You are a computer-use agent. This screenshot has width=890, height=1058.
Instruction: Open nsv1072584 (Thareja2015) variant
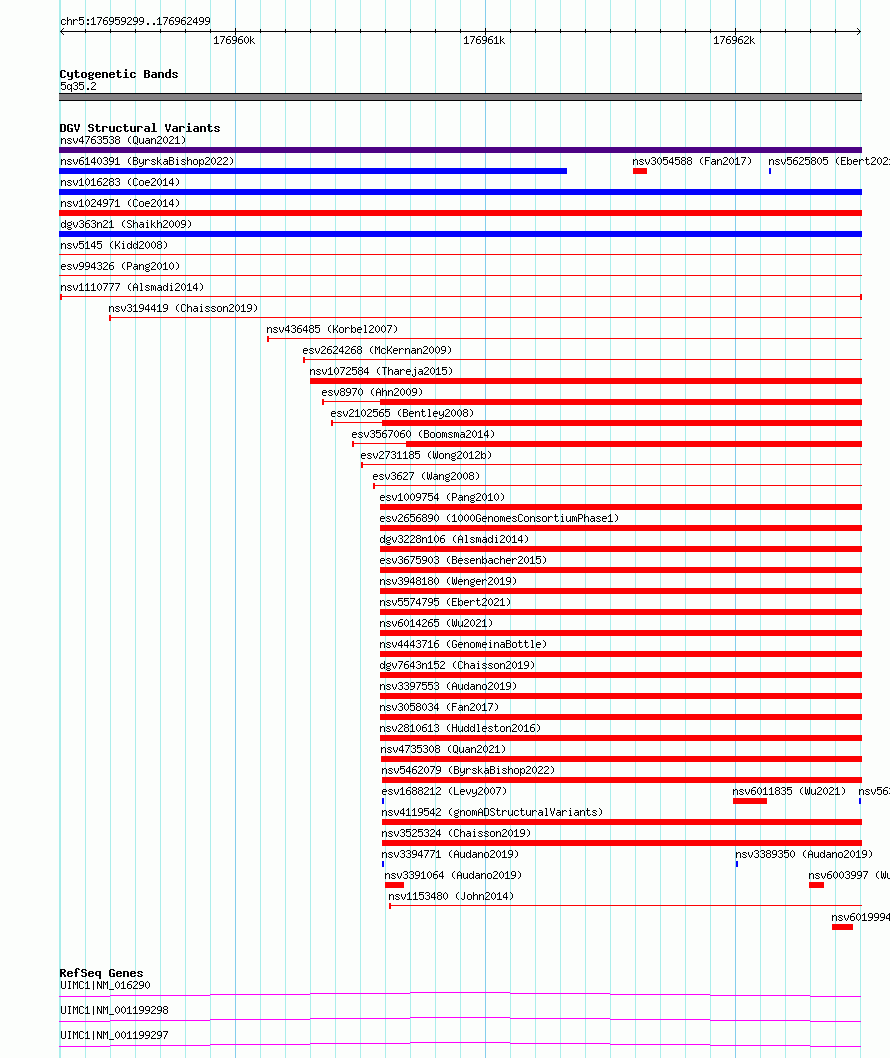click(381, 370)
